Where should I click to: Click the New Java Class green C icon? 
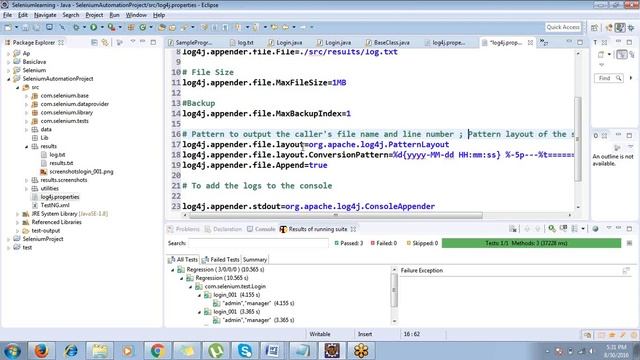click(142, 27)
